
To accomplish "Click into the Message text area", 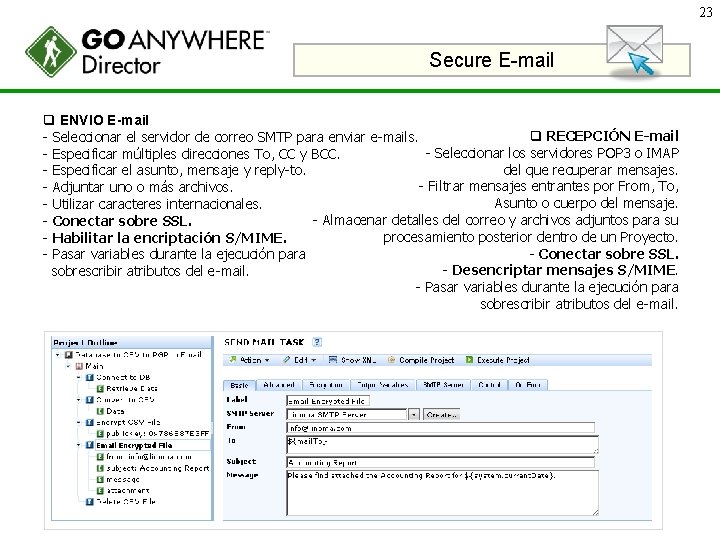I will pyautogui.click(x=442, y=492).
